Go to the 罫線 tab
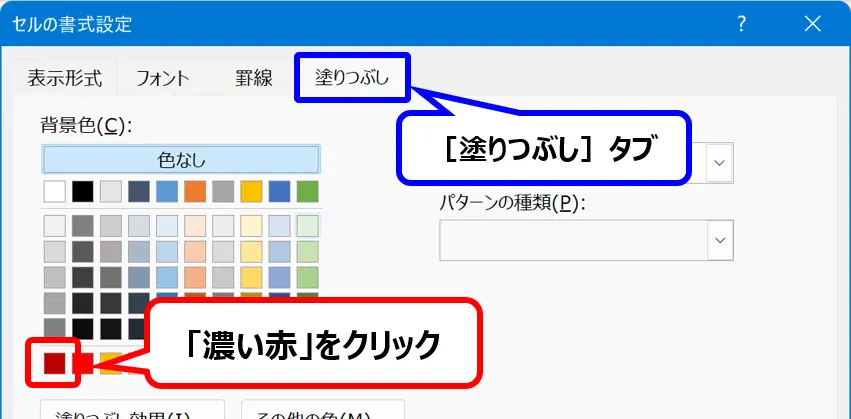 (253, 78)
